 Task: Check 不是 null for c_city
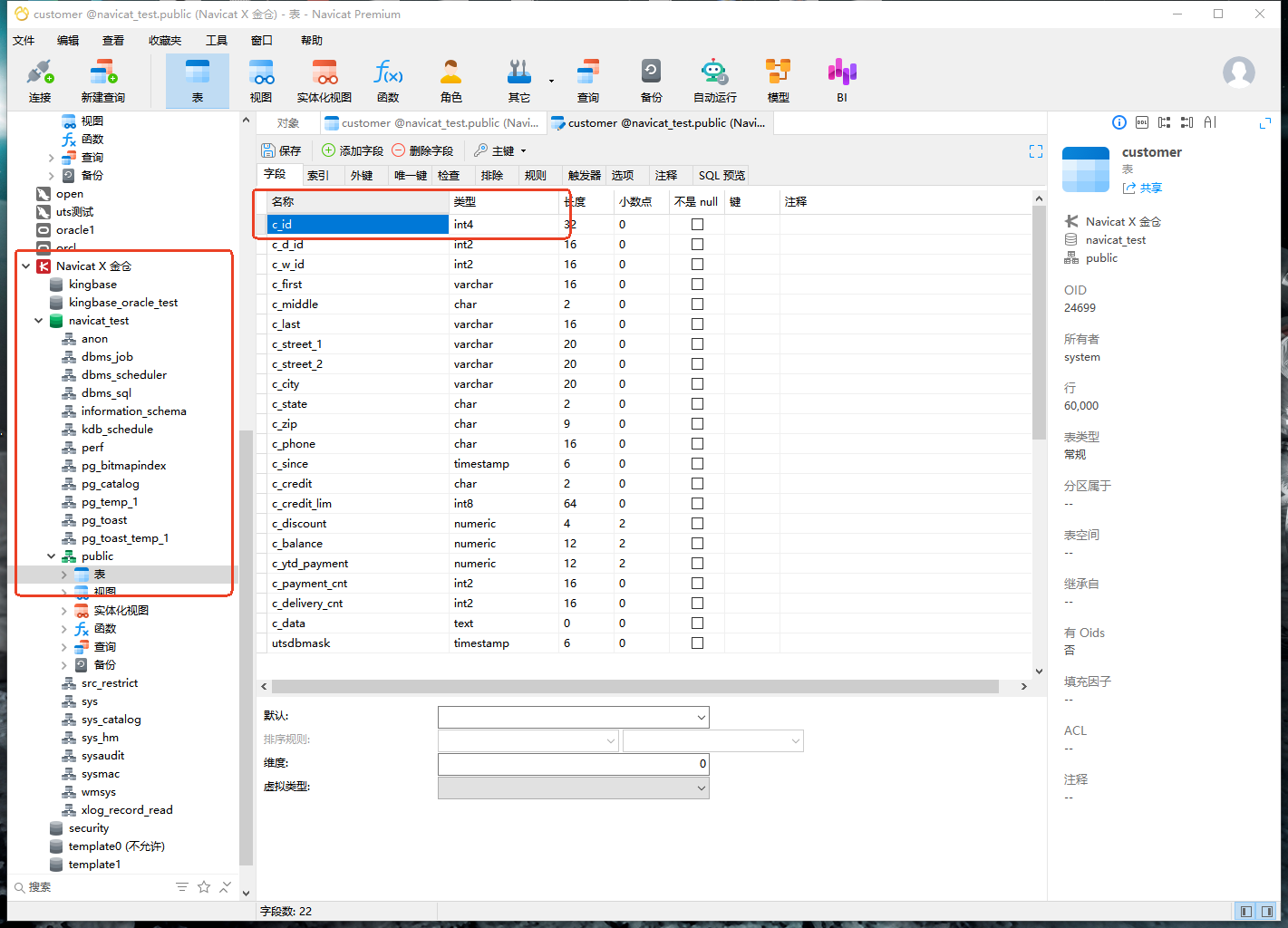point(697,383)
